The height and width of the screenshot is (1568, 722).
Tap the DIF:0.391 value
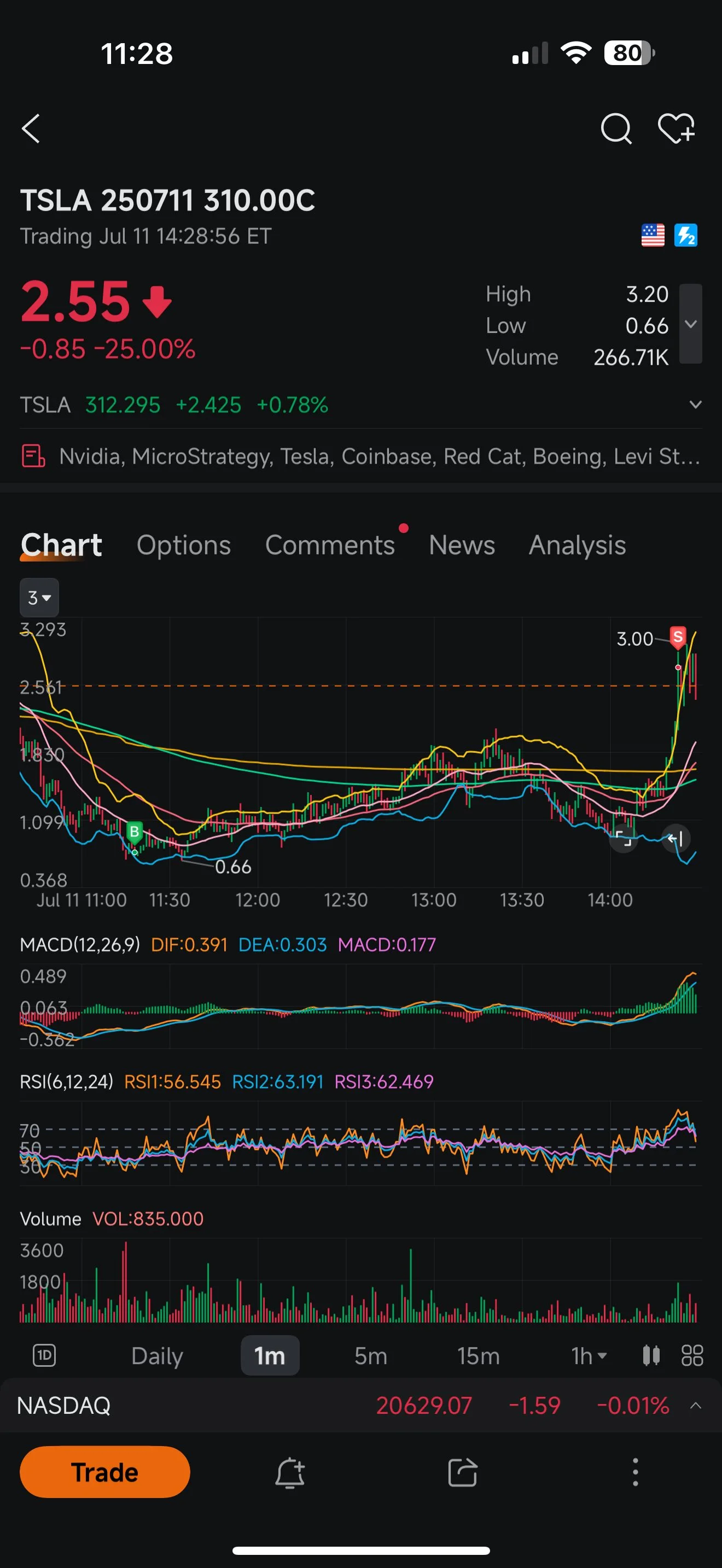(x=189, y=944)
